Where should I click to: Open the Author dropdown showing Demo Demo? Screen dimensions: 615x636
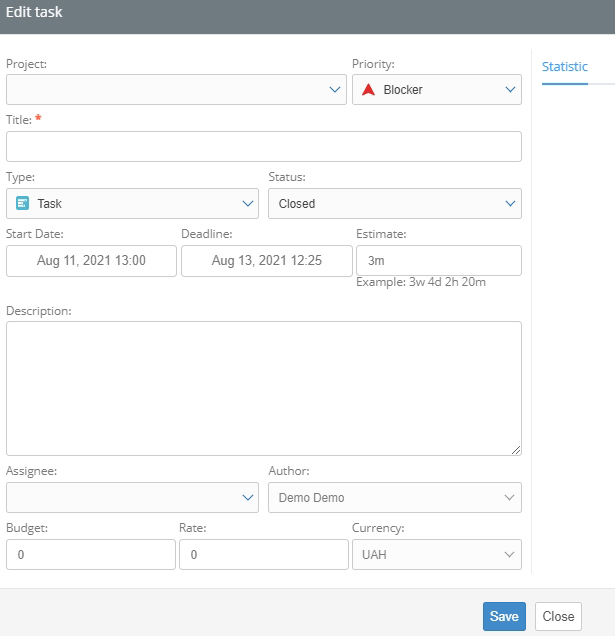coord(395,497)
